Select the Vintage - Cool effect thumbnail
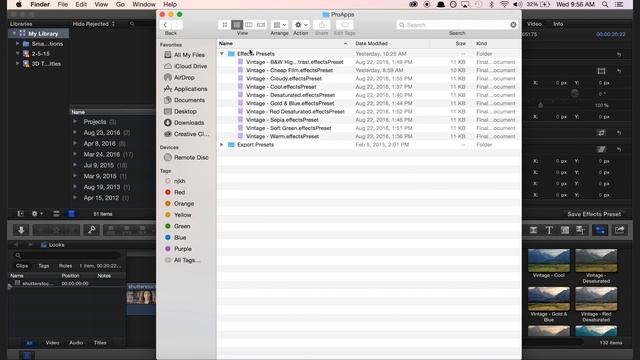640x360 pixels. 549,260
